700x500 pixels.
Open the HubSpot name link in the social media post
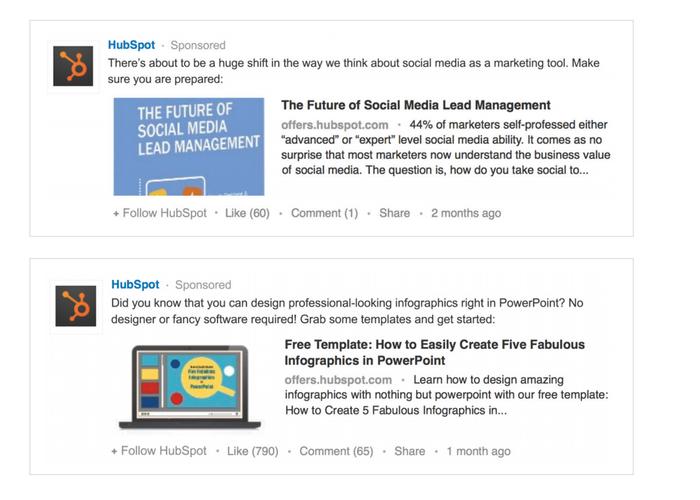click(131, 45)
